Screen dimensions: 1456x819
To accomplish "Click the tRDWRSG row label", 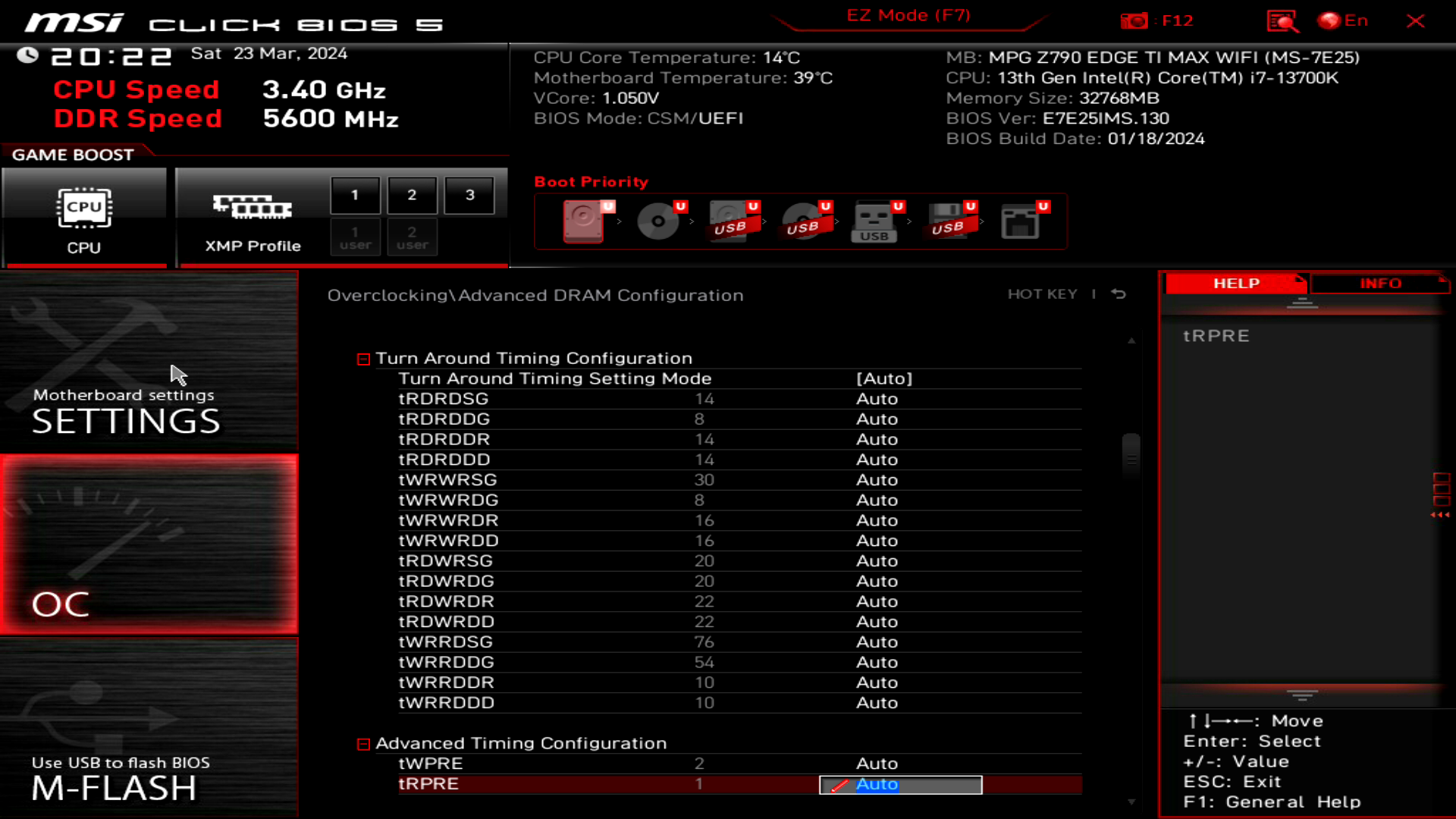I will coord(445,561).
